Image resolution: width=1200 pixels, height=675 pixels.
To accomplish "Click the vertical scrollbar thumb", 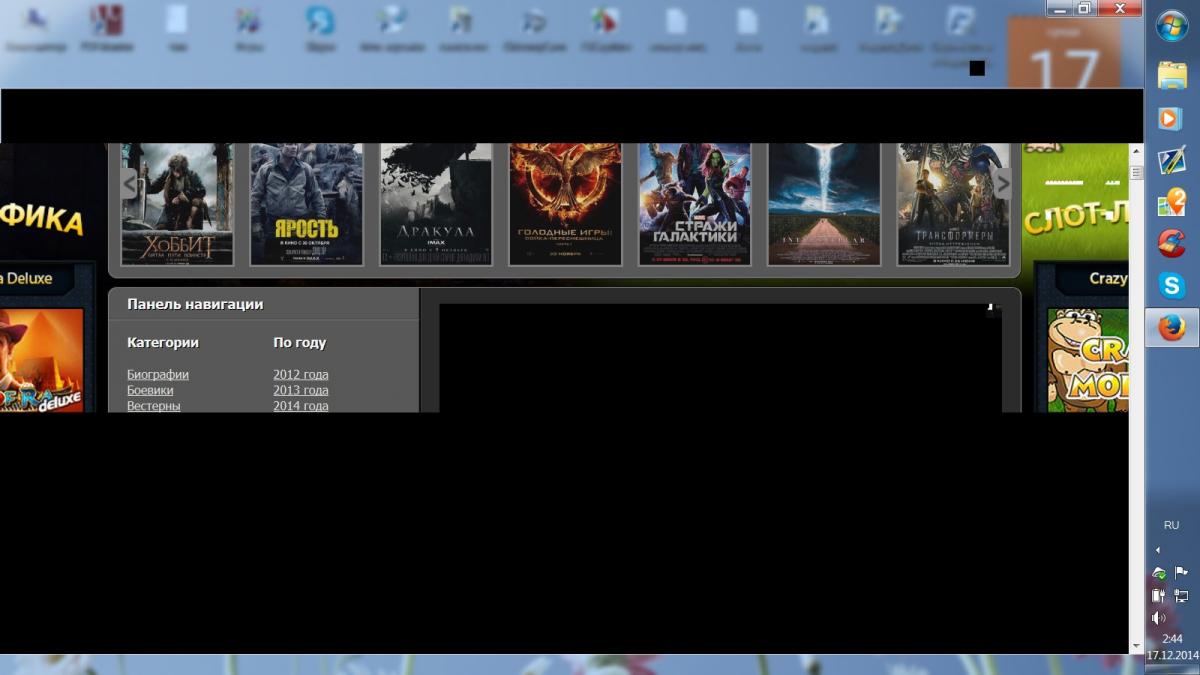I will (1137, 172).
